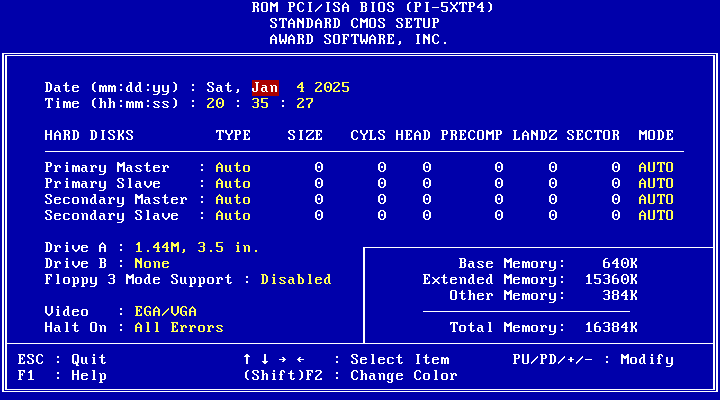Select Drive B None value
720x400 pixels.
pos(152,264)
